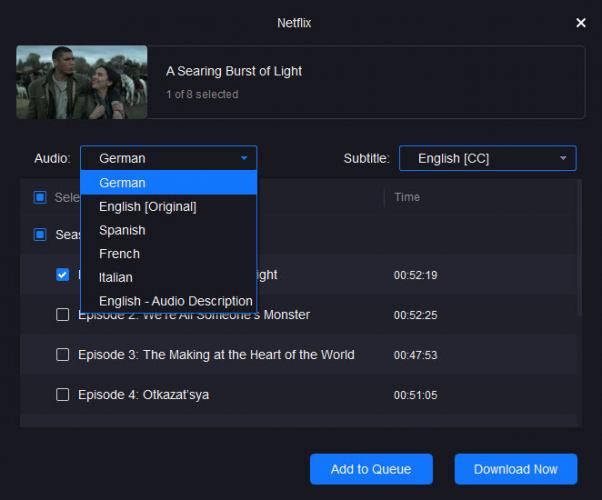Click the Add to Queue button
This screenshot has height=500, width=602.
[371, 469]
